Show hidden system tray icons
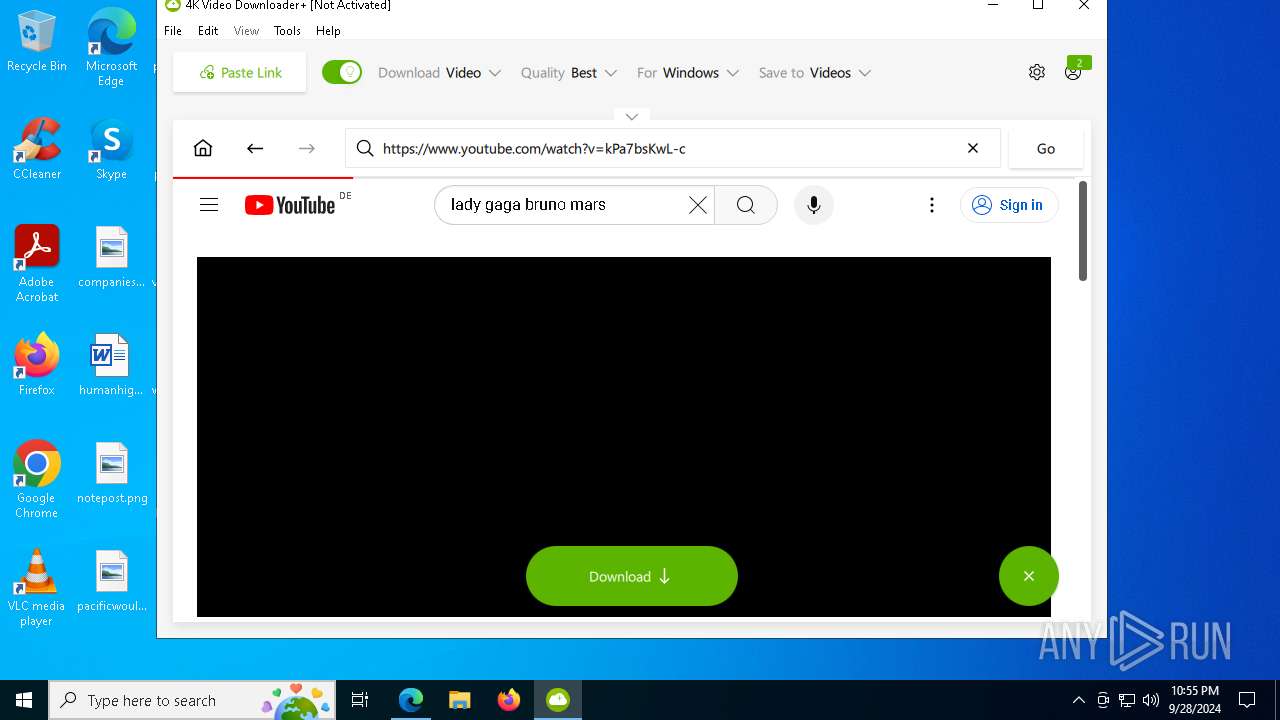 tap(1078, 700)
